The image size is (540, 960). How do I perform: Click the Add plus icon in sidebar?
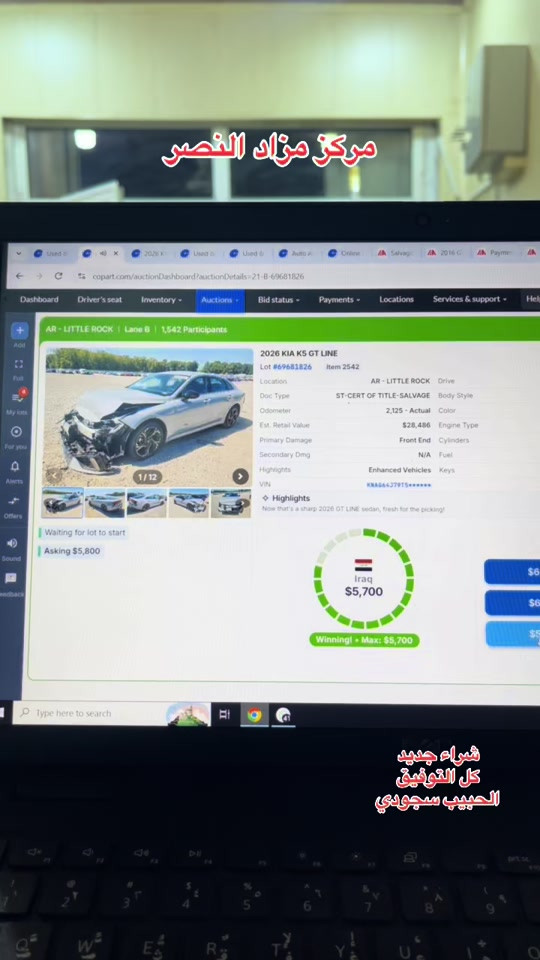tap(20, 331)
